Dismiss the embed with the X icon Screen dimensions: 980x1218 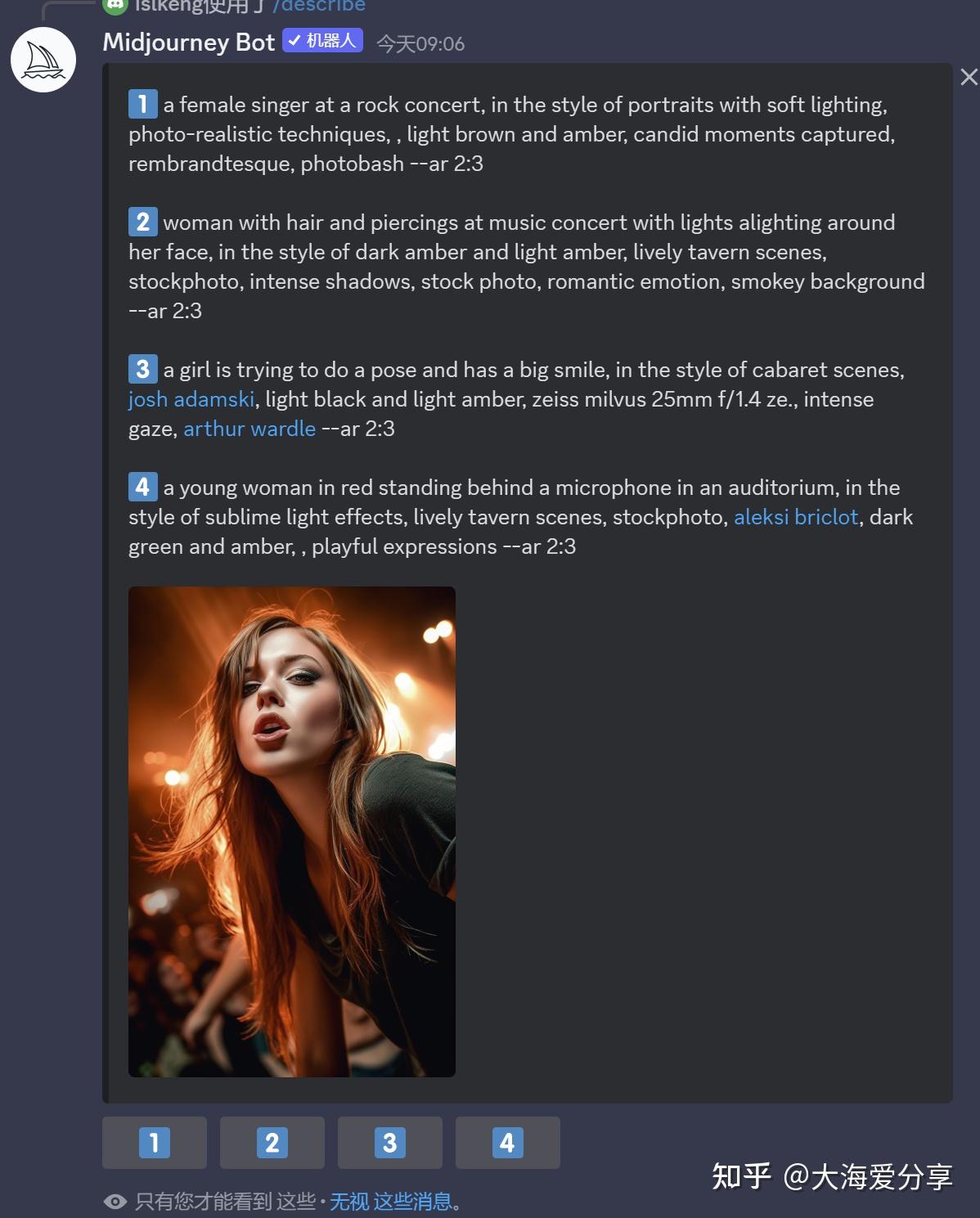pos(969,77)
